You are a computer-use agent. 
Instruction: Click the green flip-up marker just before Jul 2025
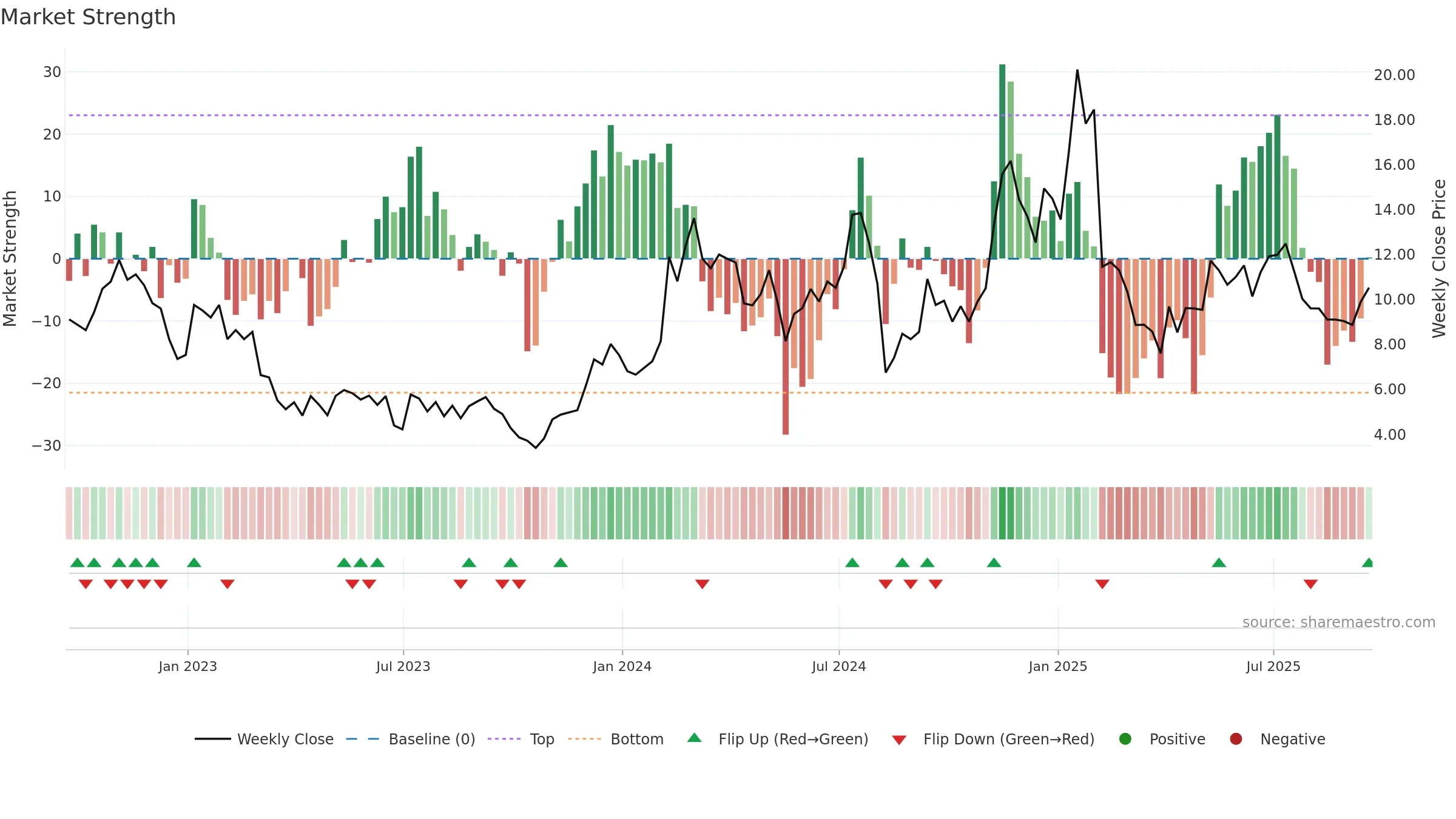point(1219,562)
